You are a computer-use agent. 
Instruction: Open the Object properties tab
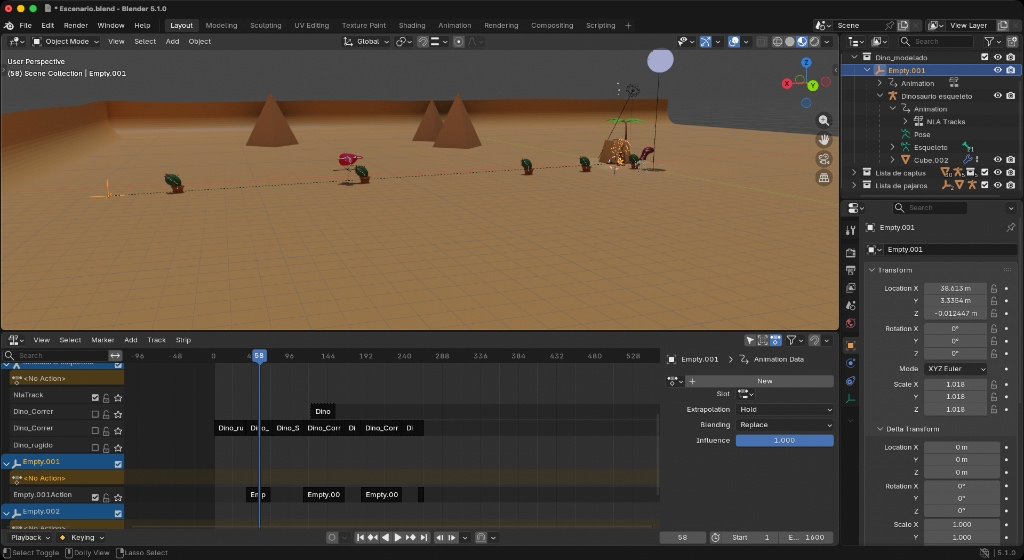[850, 345]
